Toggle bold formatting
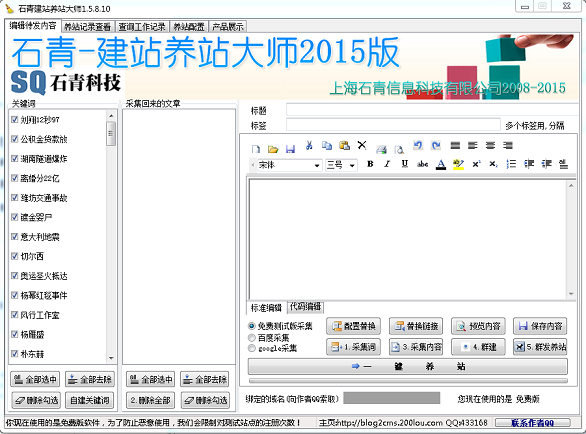This screenshot has width=586, height=434. [370, 164]
